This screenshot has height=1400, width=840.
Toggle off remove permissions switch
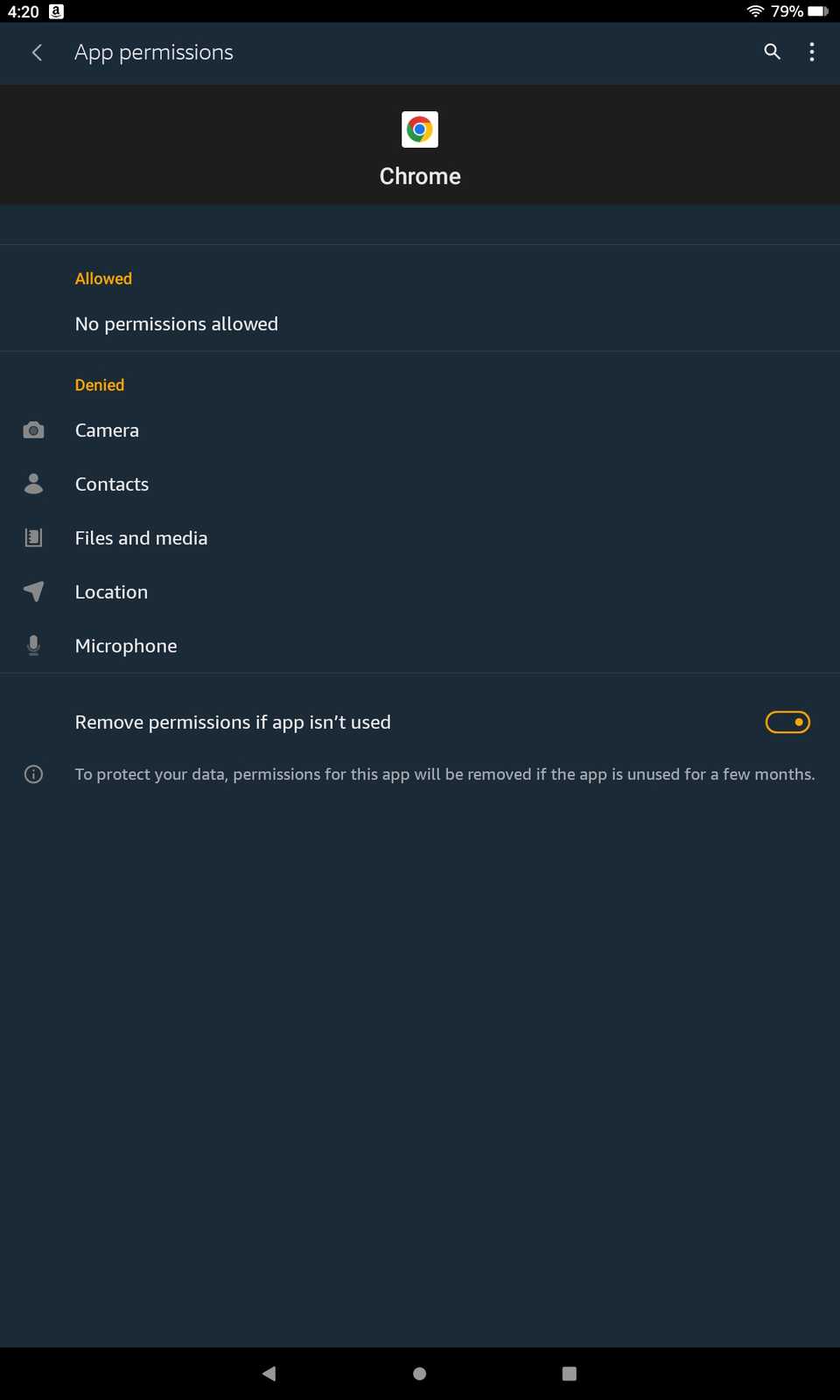tap(787, 722)
